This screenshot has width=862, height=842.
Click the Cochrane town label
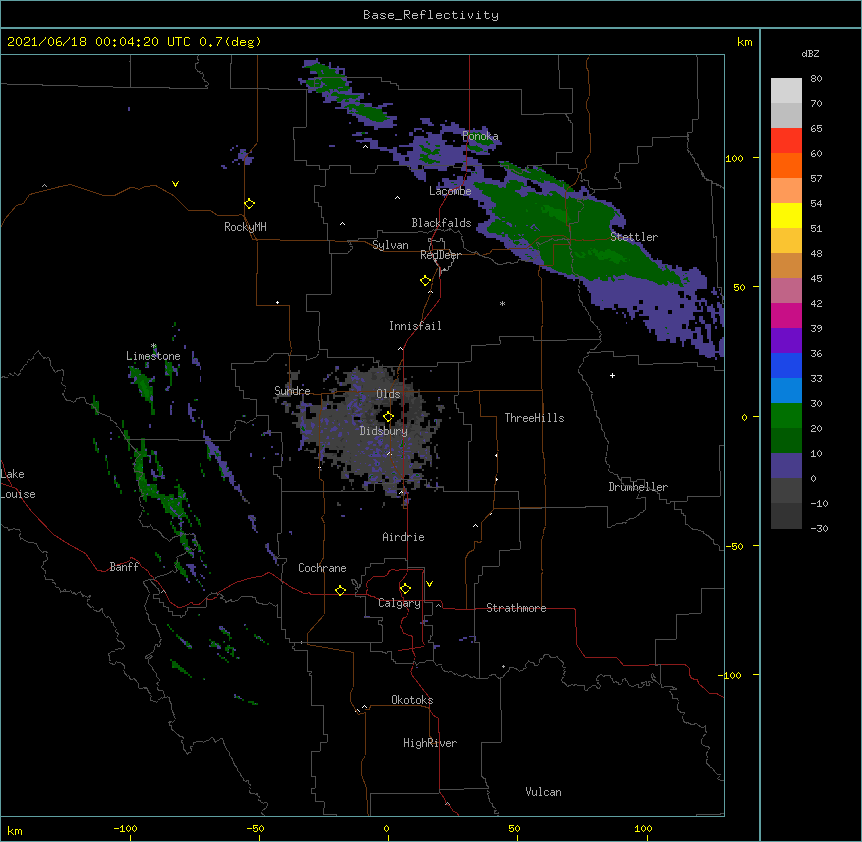(322, 568)
